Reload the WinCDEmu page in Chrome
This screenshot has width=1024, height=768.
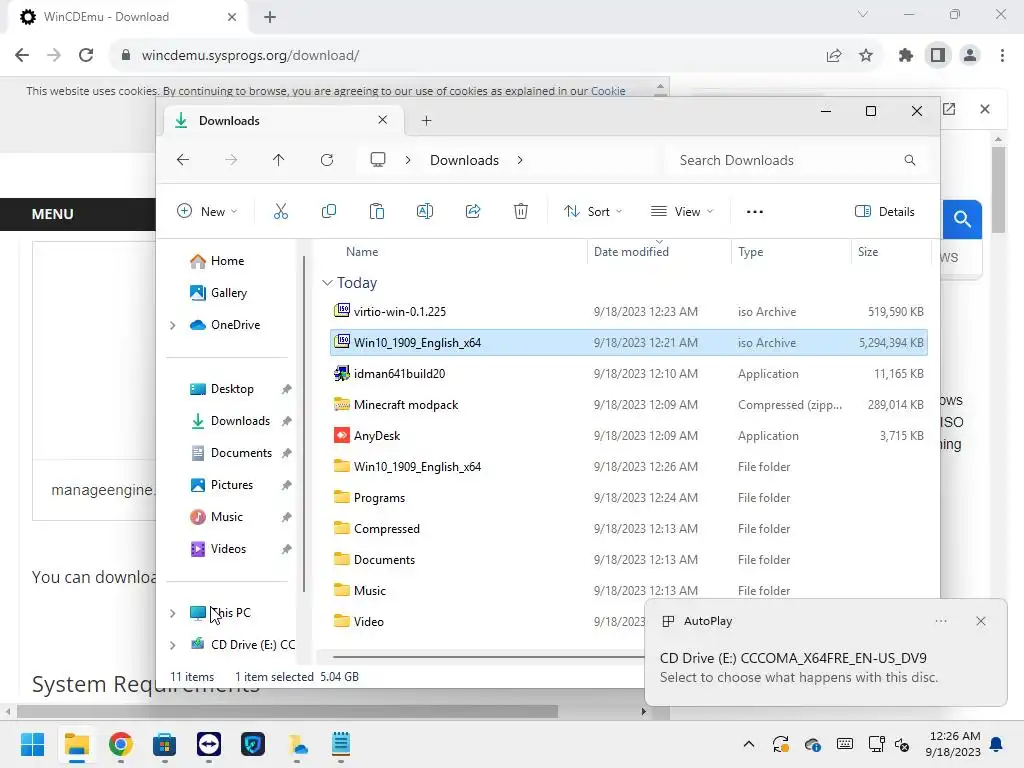point(86,56)
